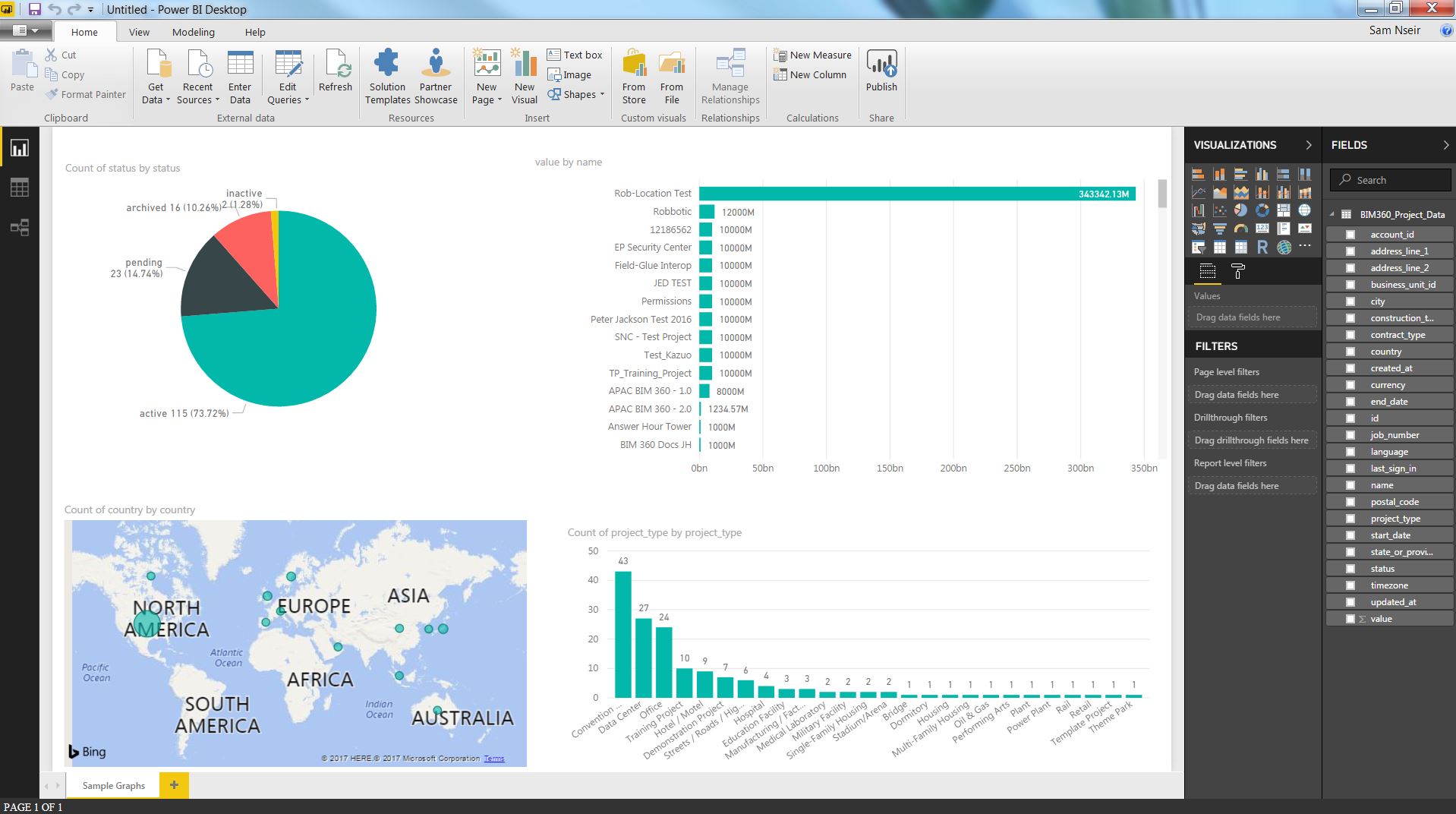
Task: Select the stacked bar chart visualization
Action: point(1198,174)
